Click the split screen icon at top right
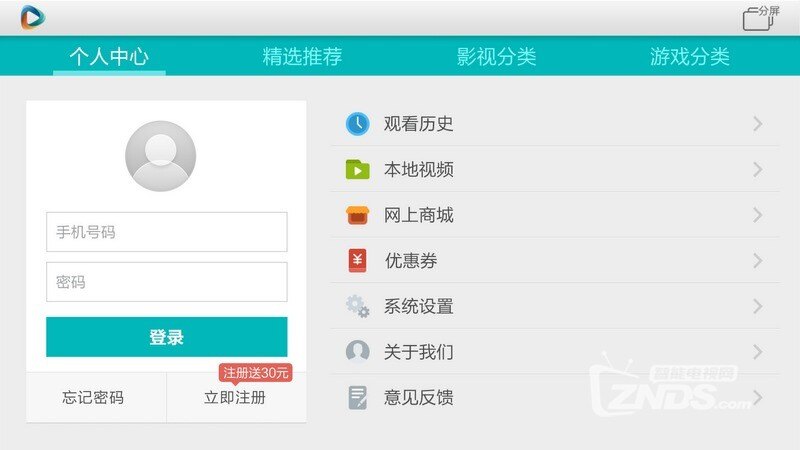The image size is (800, 450). tap(761, 17)
